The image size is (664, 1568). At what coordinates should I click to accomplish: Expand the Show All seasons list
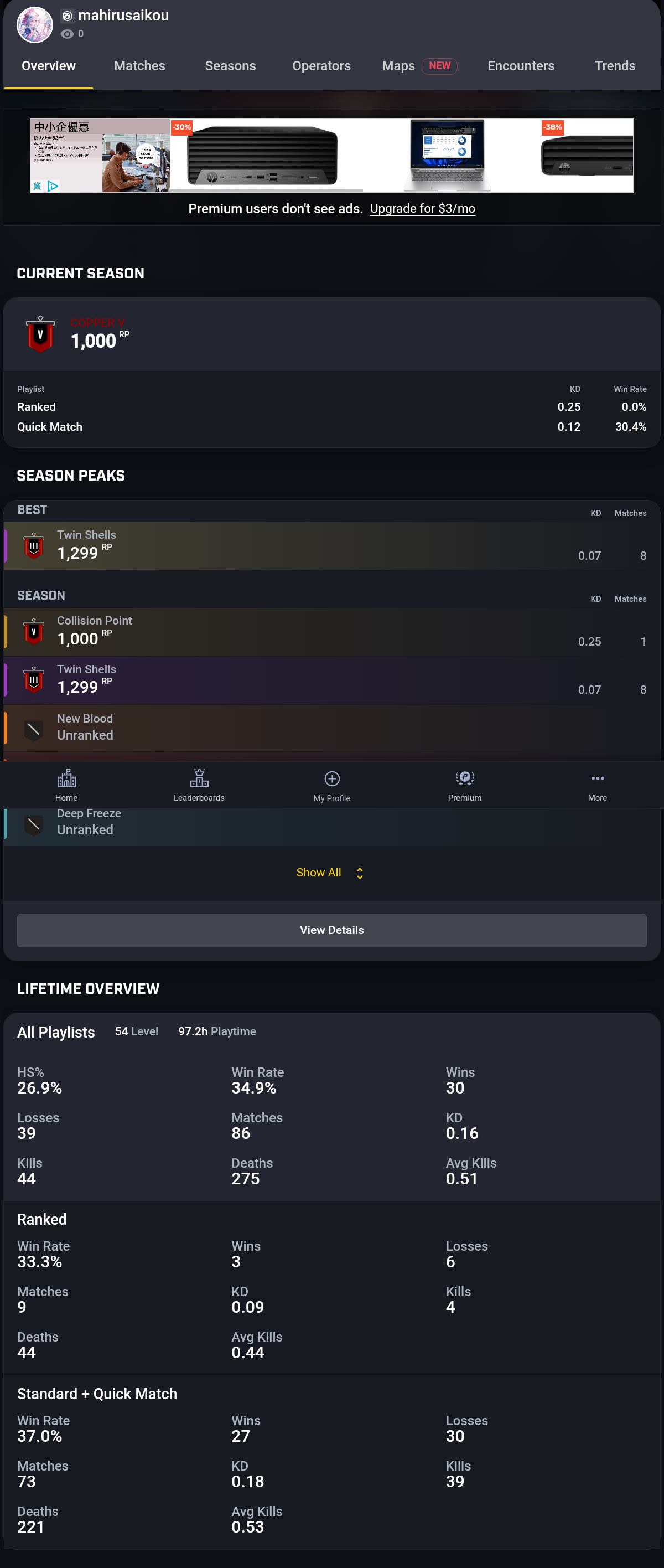[319, 873]
